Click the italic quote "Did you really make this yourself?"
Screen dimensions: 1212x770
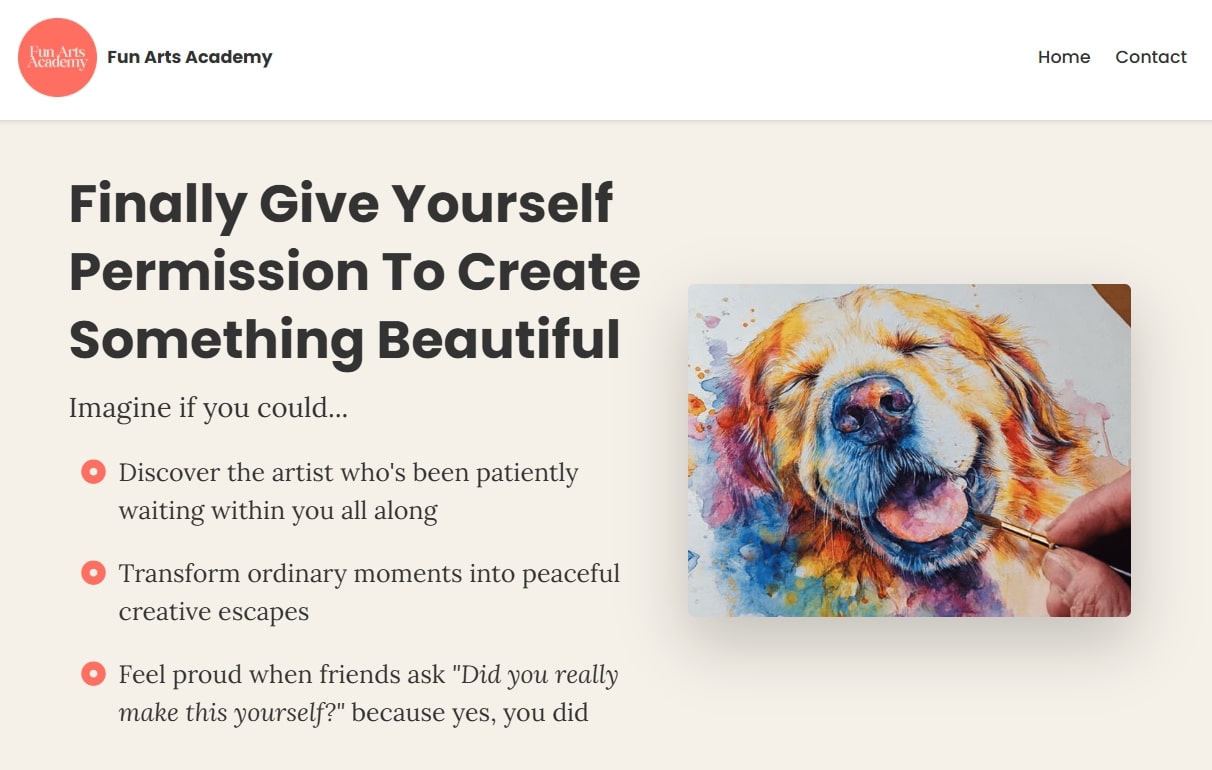coord(368,693)
